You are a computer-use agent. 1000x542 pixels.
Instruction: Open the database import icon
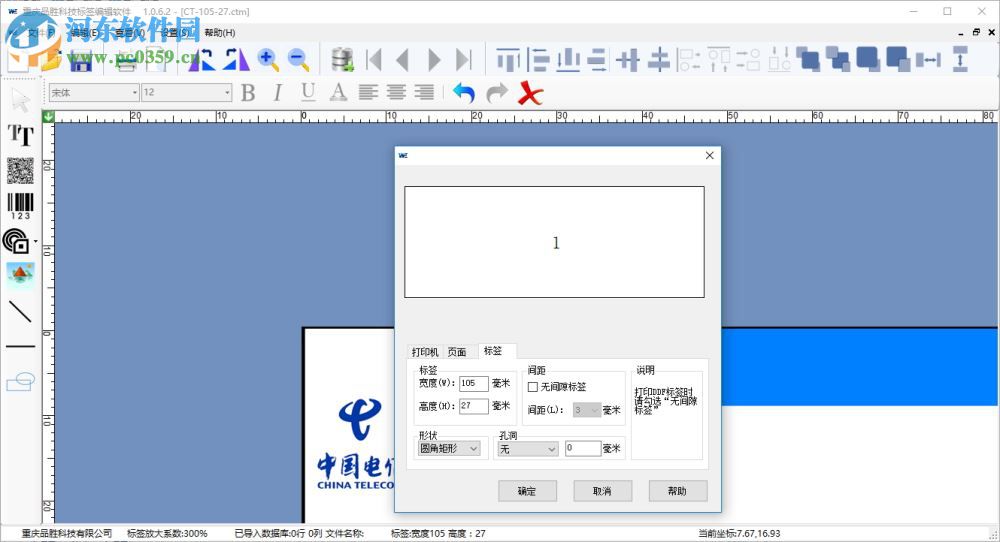(x=342, y=59)
